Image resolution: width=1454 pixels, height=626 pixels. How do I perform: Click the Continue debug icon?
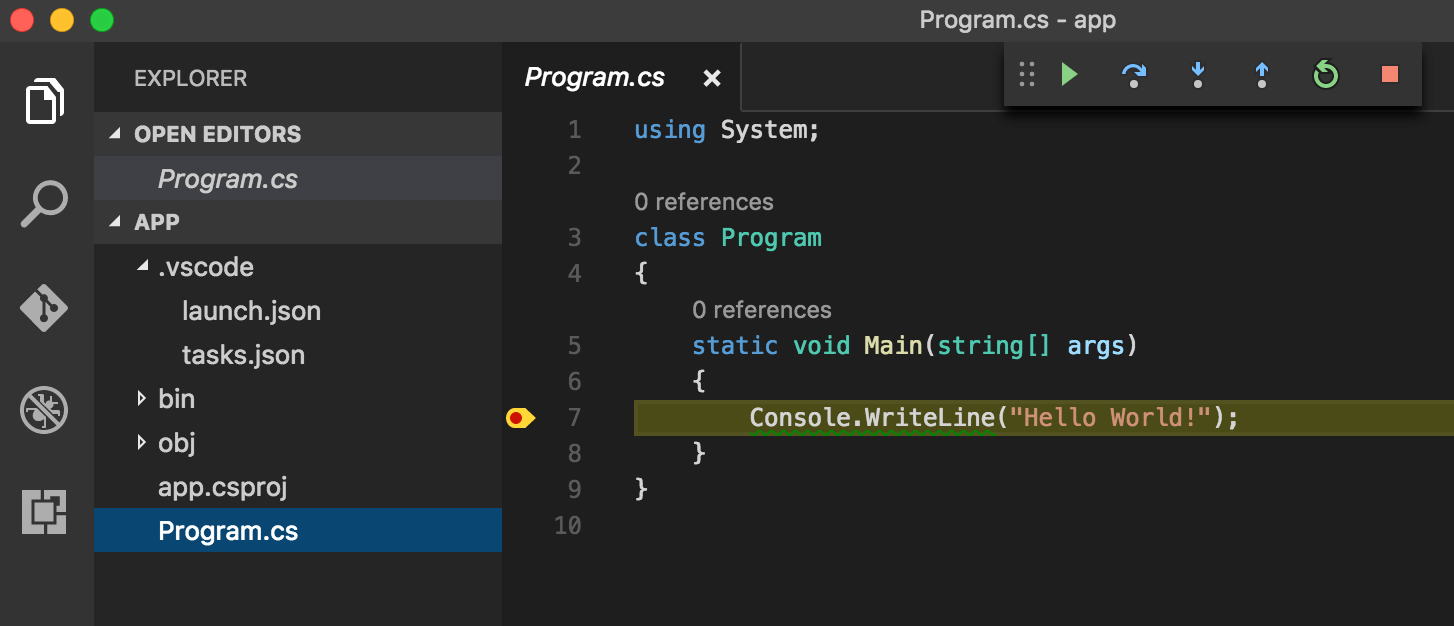[1069, 75]
